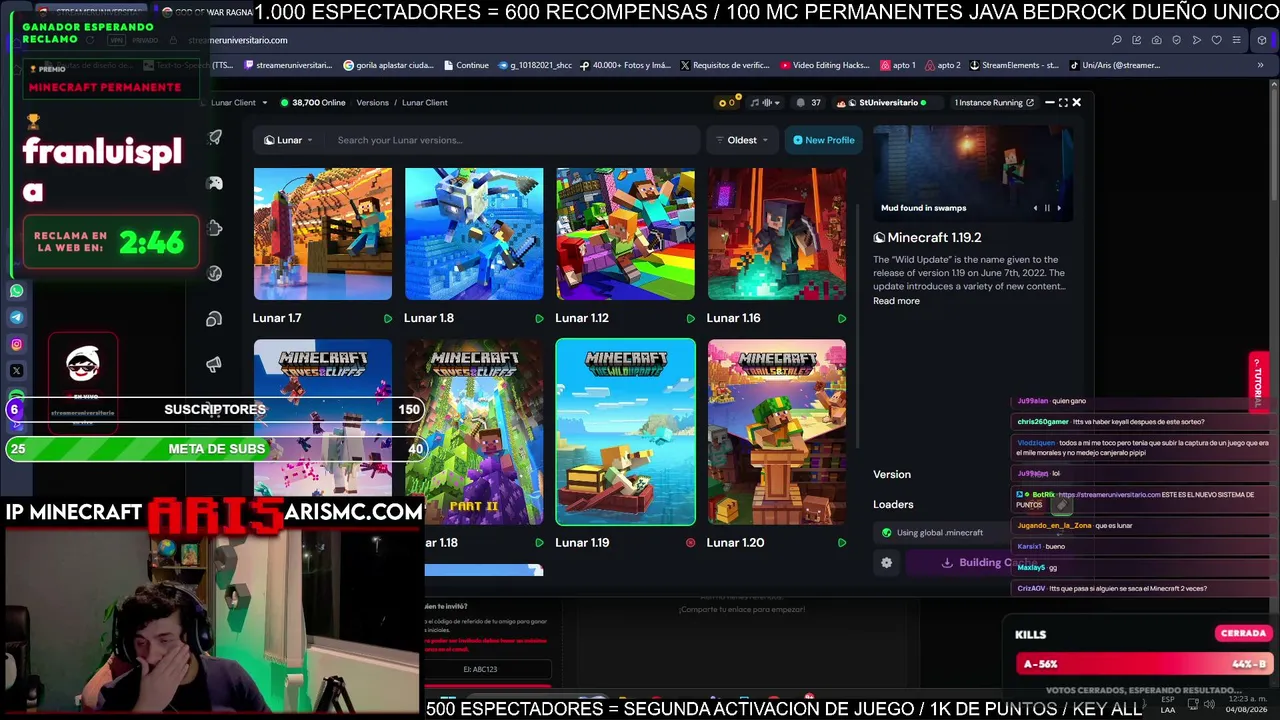Select the Lunar 1.19 Wild Update thumbnail
Viewport: 1280px width, 720px height.
(625, 432)
